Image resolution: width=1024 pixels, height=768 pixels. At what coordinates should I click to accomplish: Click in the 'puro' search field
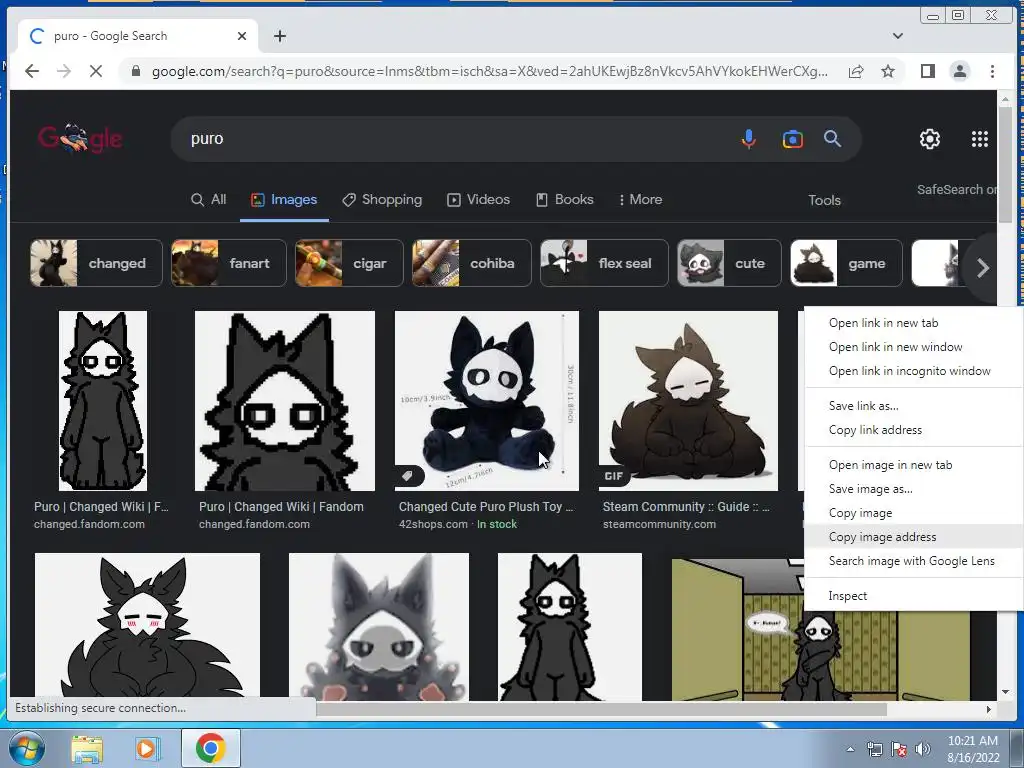point(457,138)
